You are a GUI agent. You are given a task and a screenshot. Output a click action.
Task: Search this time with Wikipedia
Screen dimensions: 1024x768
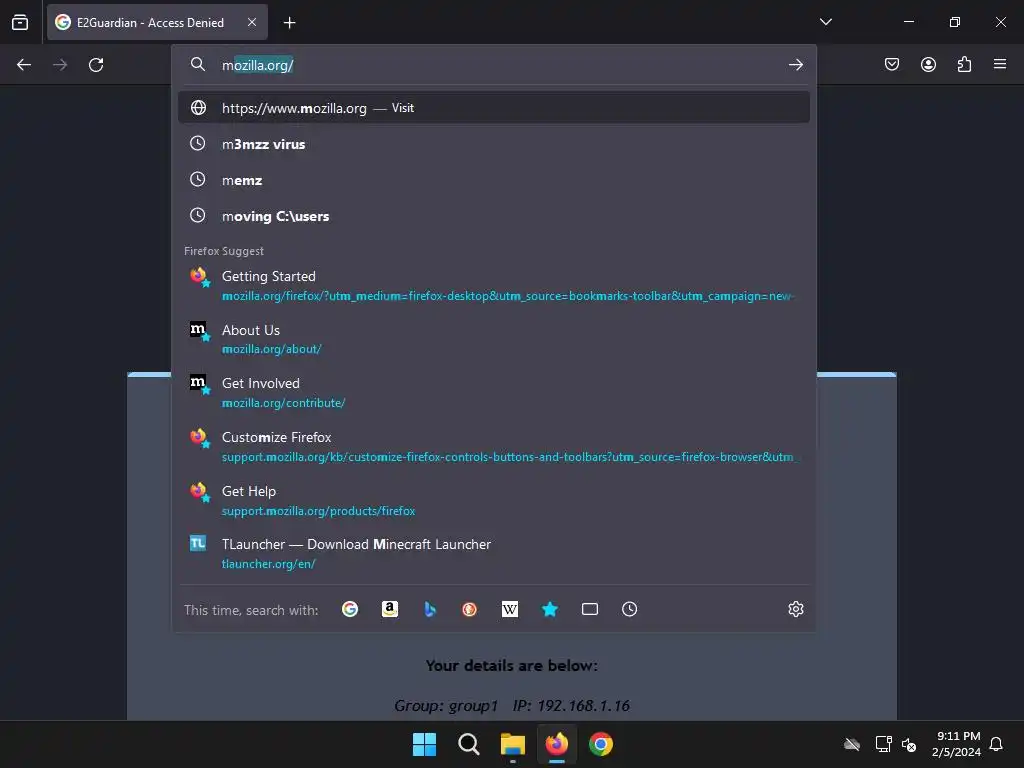coord(509,609)
